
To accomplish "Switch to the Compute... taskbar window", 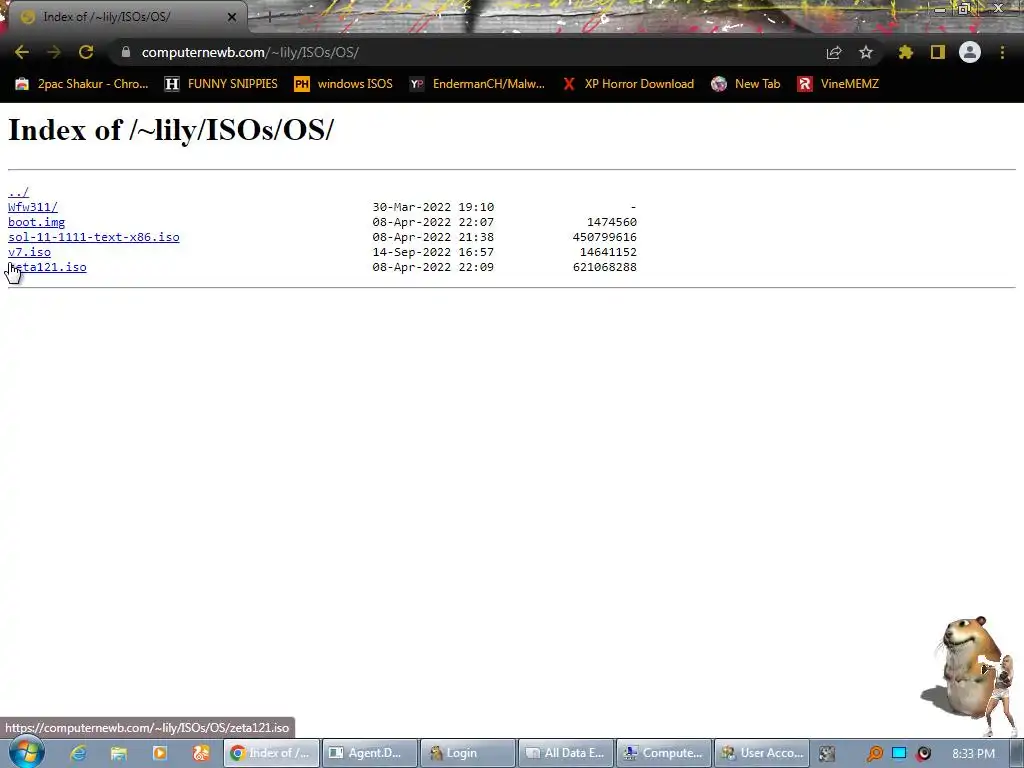I will (664, 753).
